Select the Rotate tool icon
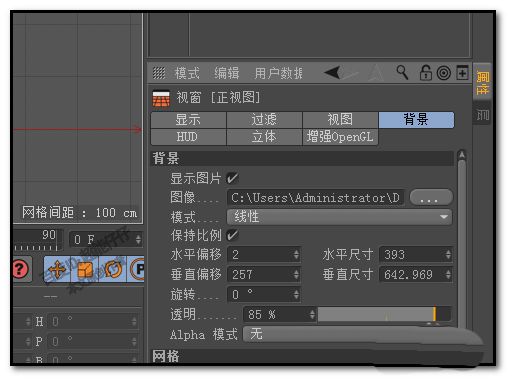Screen dimensions: 507x377 pos(113,269)
